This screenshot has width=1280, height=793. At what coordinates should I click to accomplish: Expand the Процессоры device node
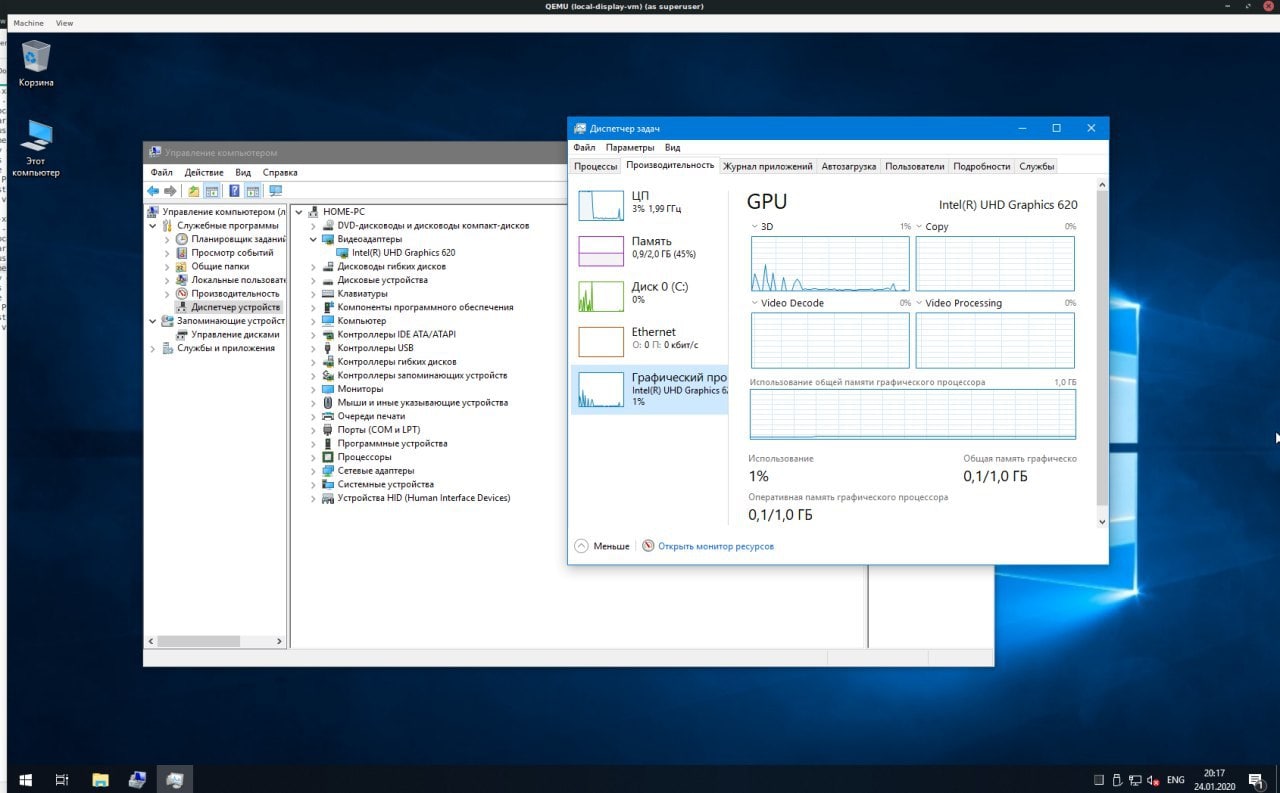point(314,457)
